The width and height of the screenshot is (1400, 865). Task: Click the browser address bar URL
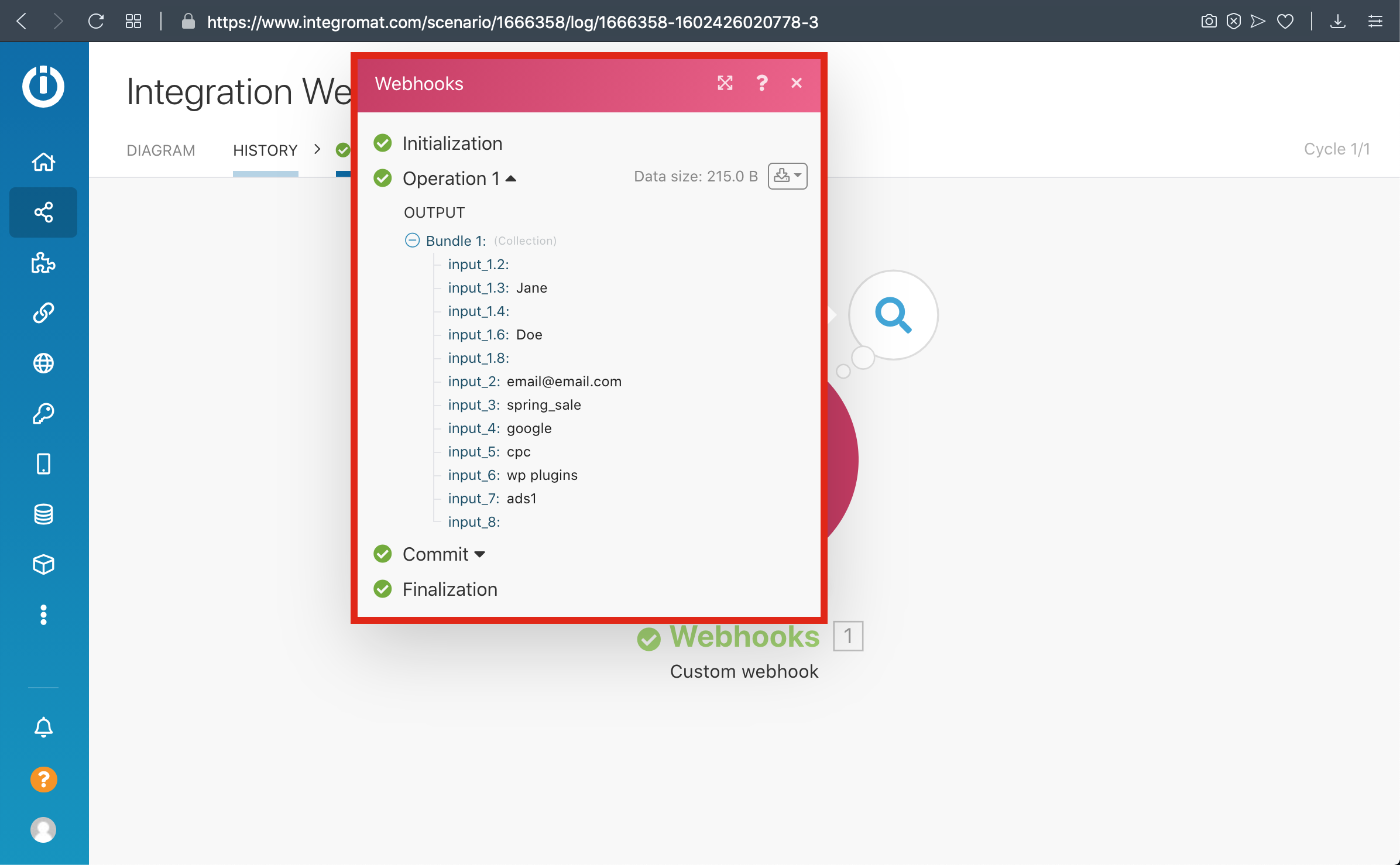[512, 22]
